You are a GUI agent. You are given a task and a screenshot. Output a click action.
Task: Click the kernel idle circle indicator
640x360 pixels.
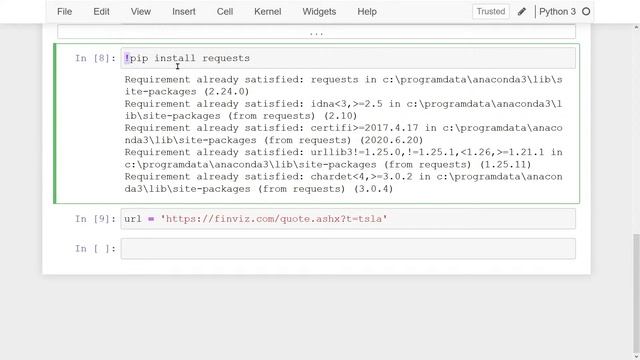586,12
